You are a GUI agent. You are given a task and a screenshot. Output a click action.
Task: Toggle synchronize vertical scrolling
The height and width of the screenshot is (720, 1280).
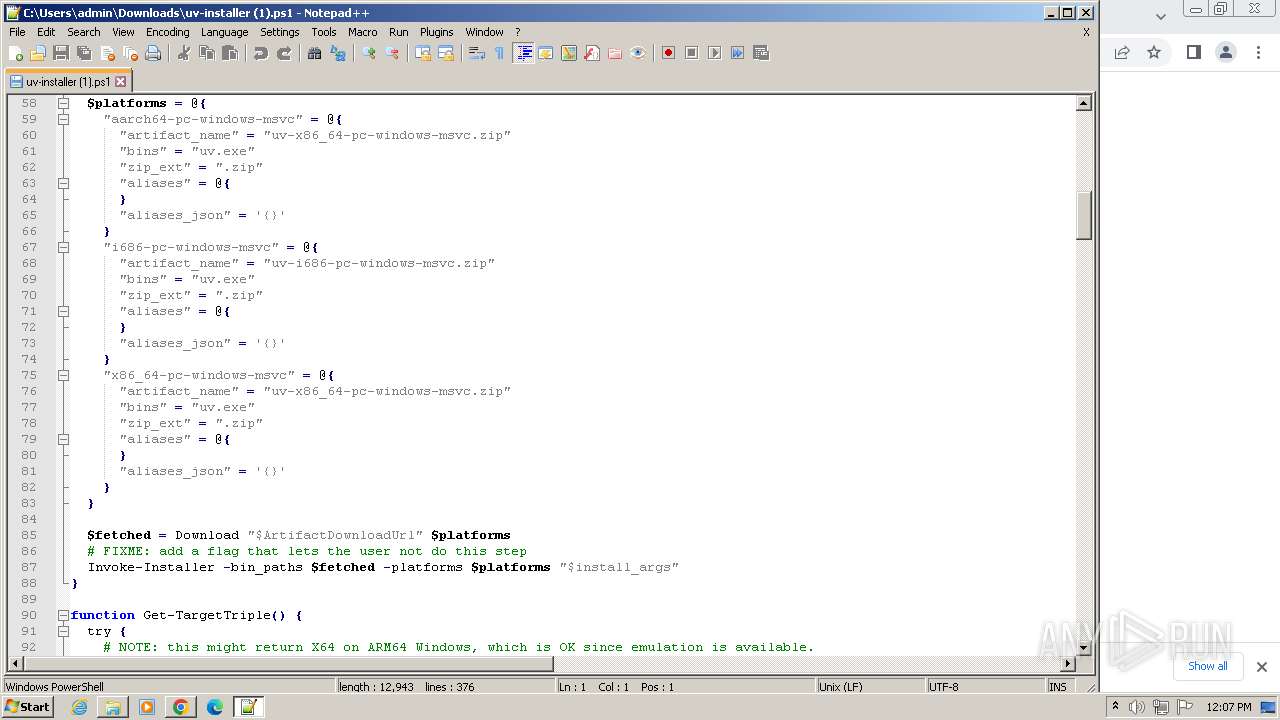point(423,53)
